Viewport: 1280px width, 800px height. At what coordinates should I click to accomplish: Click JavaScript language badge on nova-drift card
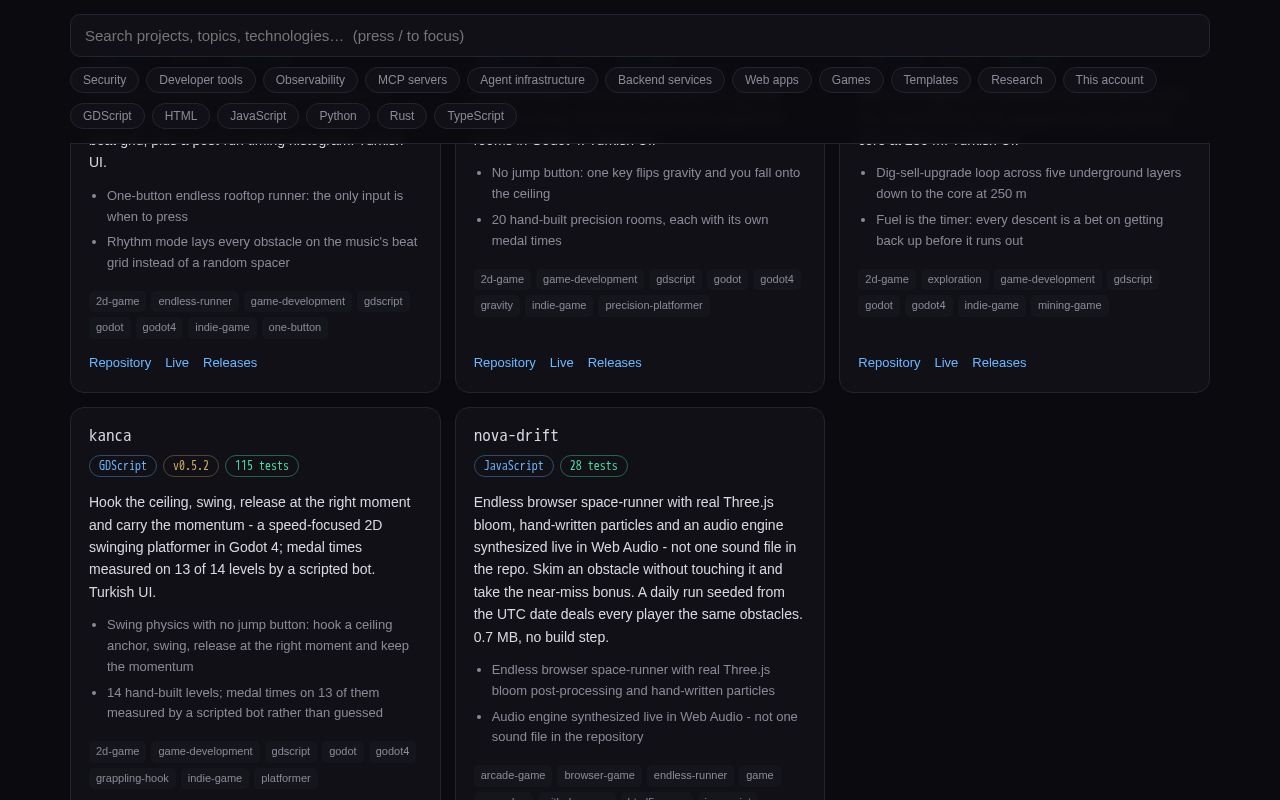click(x=514, y=466)
